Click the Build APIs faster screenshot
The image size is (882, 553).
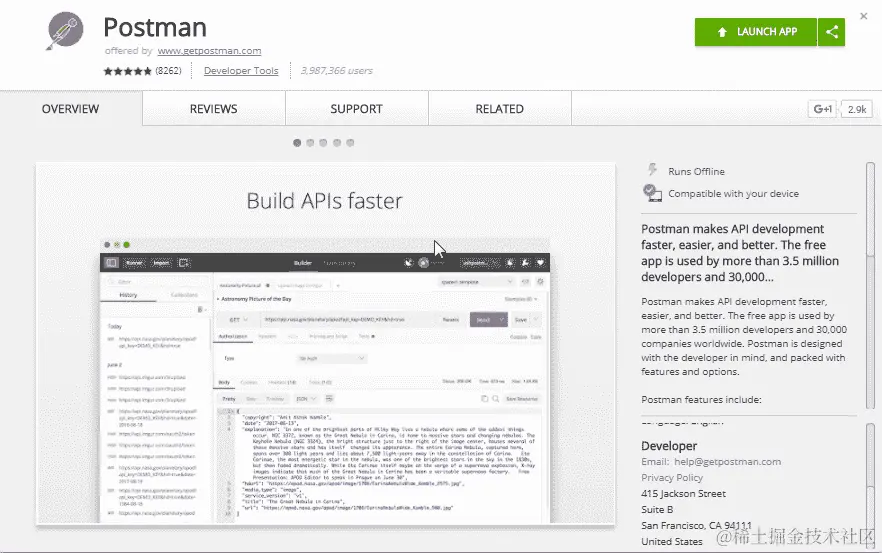(x=325, y=344)
